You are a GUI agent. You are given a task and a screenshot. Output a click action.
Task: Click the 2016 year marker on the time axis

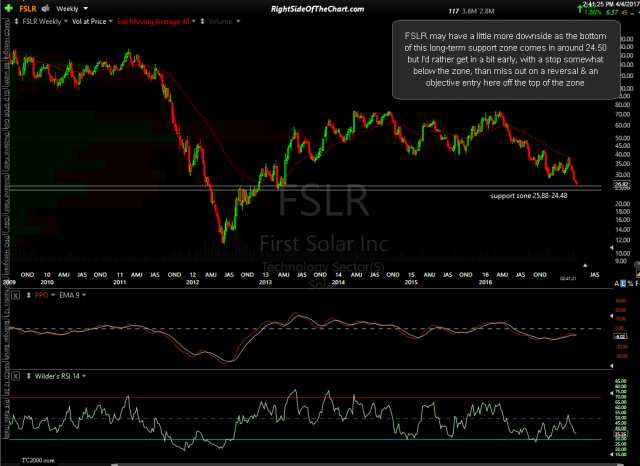(x=485, y=282)
